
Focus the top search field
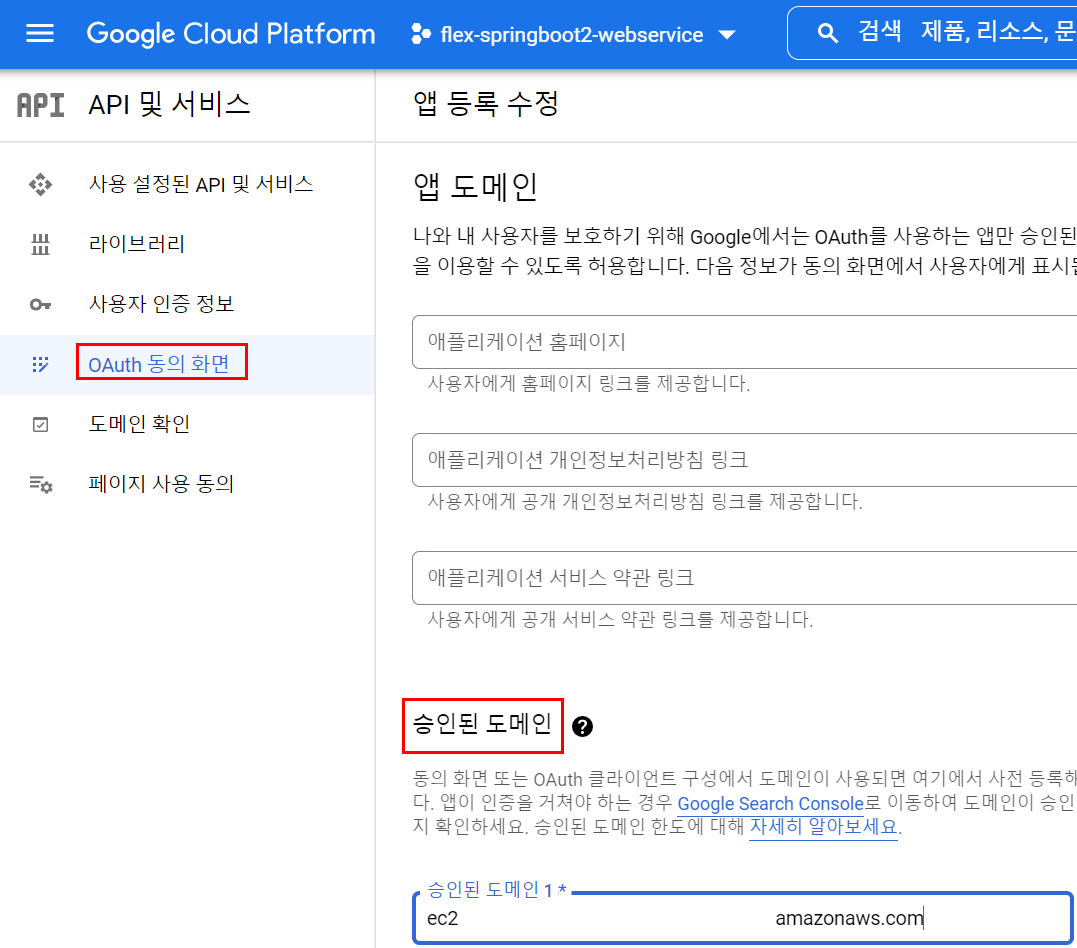932,33
